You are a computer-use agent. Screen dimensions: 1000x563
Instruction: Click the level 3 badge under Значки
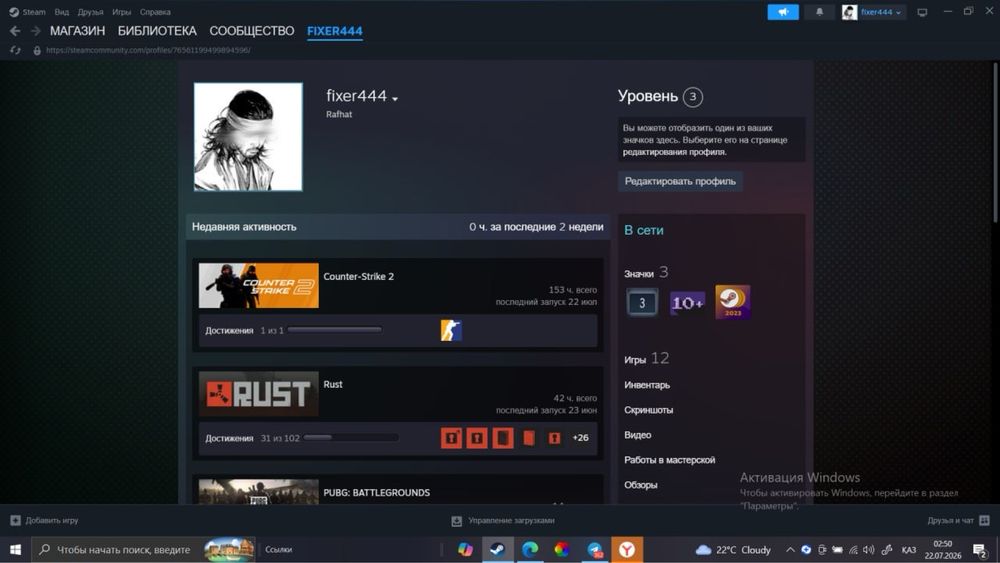click(642, 303)
